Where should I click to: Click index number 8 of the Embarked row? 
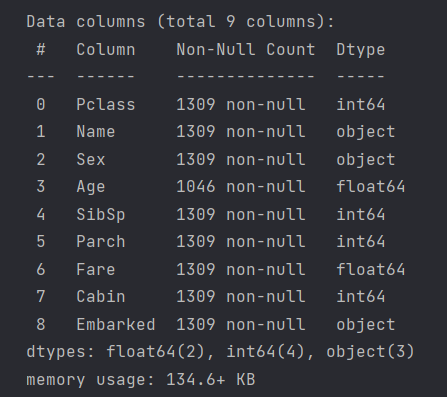pyautogui.click(x=41, y=324)
